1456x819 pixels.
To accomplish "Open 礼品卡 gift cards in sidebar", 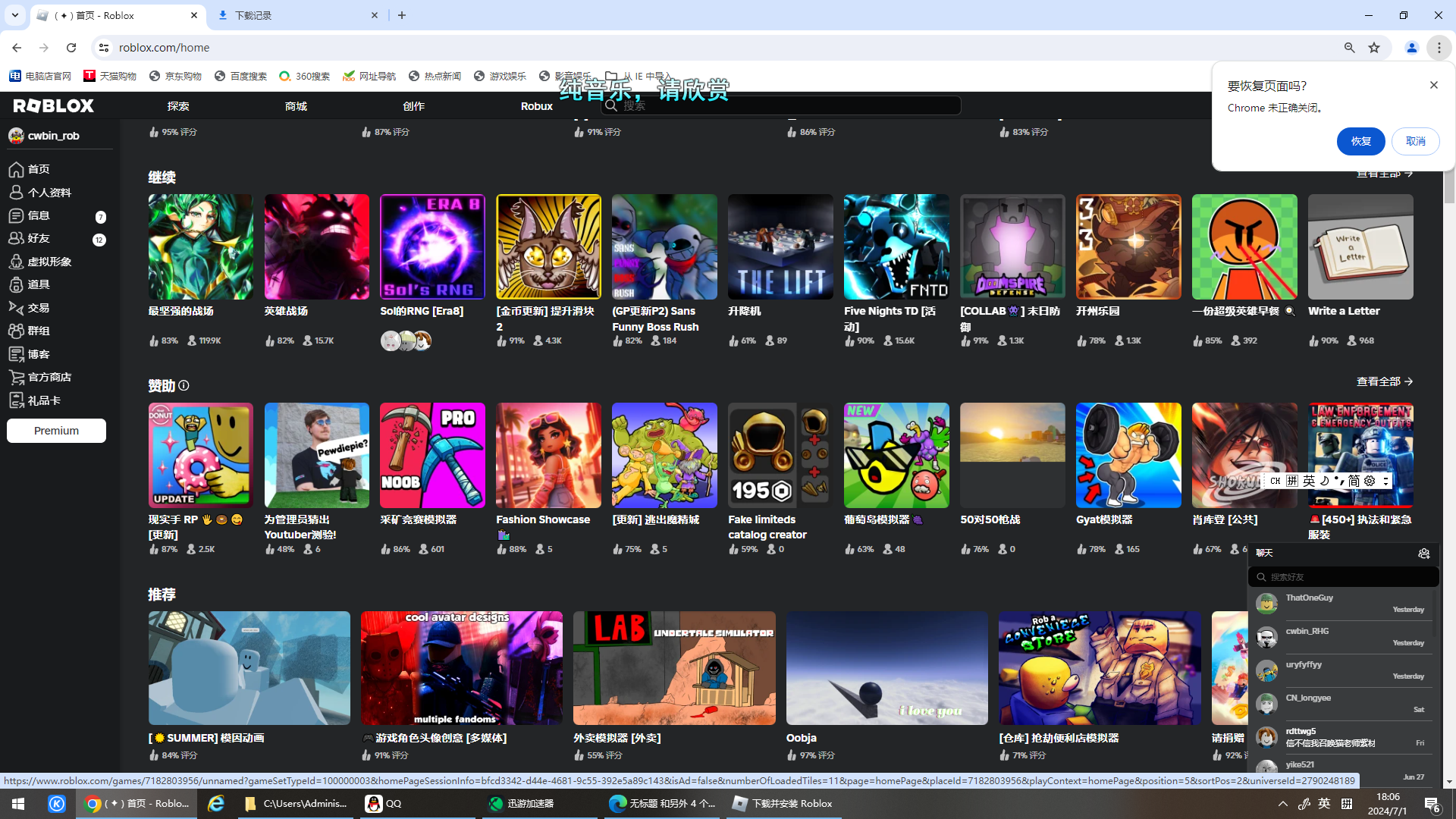I will 36,400.
